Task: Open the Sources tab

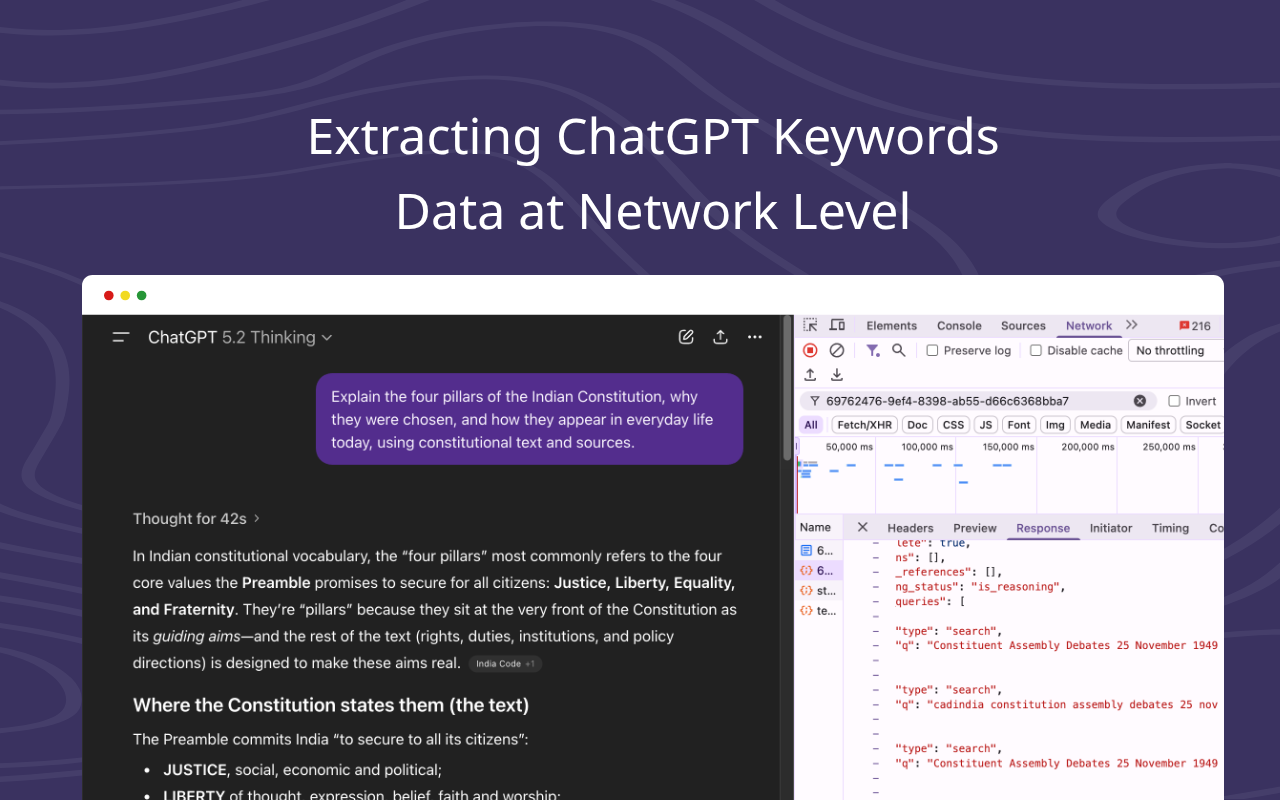Action: point(1023,326)
